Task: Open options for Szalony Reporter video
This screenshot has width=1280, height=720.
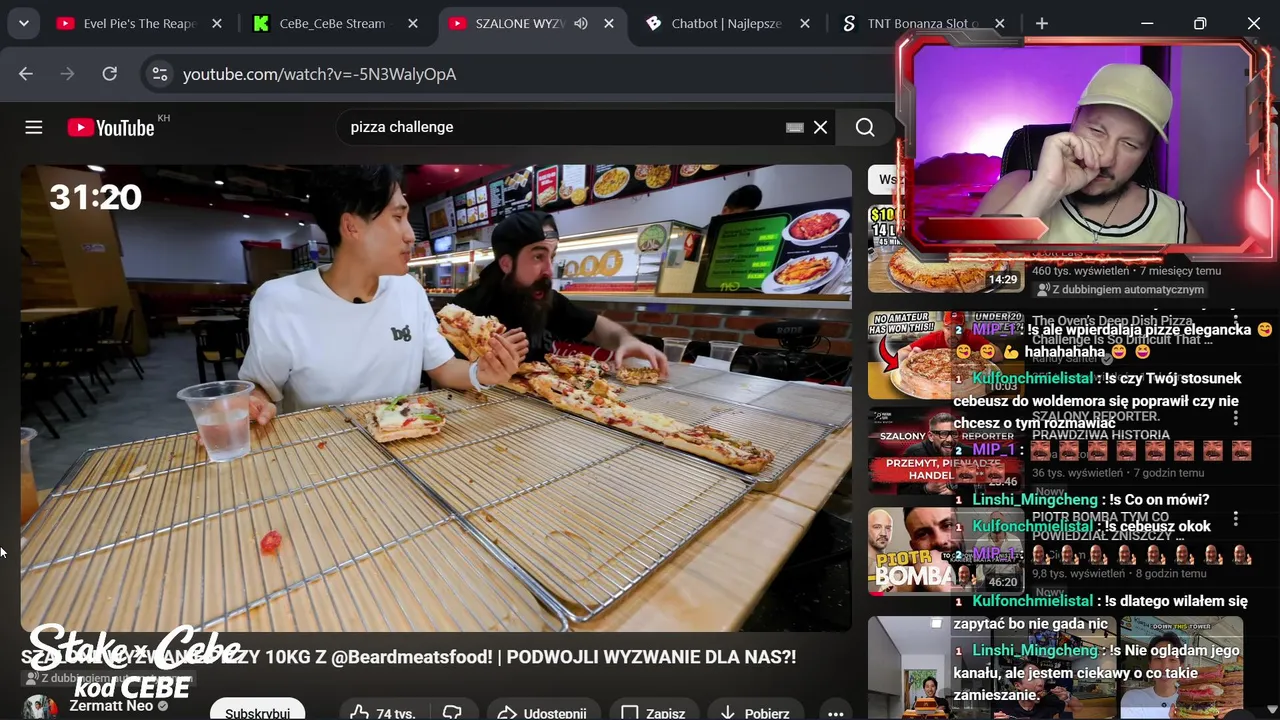Action: pos(1236,420)
